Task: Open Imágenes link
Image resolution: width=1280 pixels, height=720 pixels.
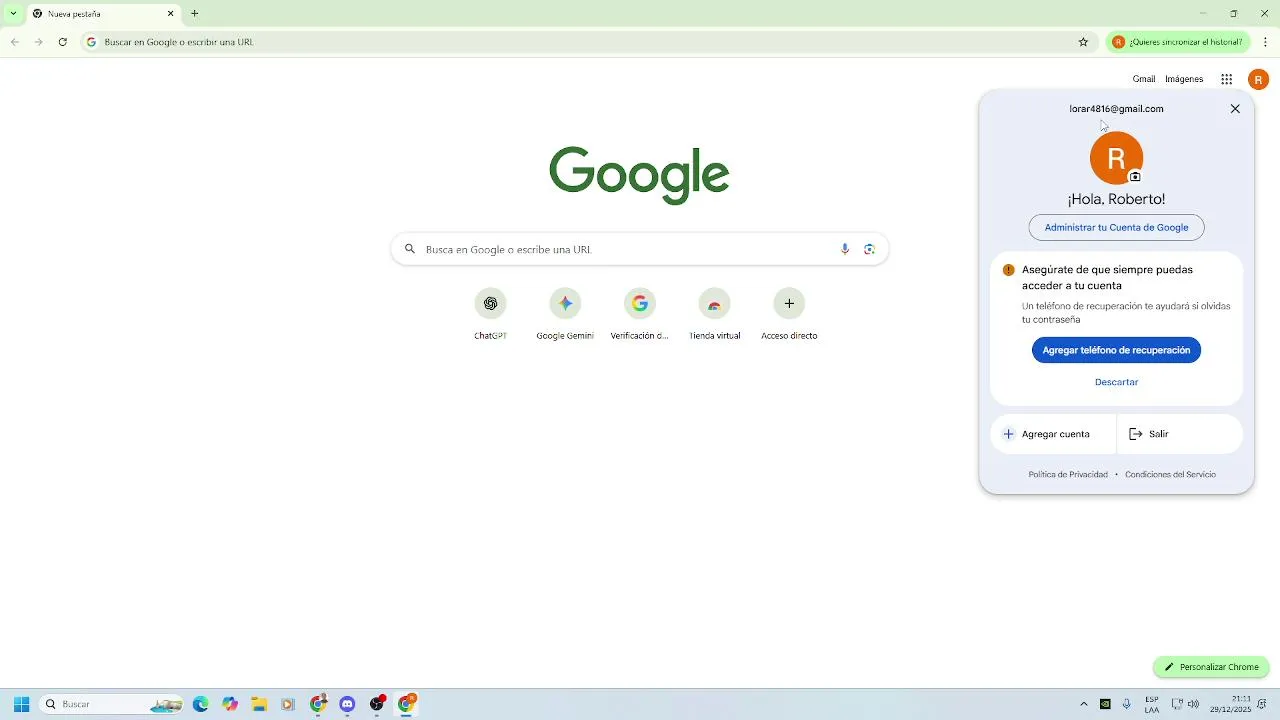Action: pos(1184,79)
